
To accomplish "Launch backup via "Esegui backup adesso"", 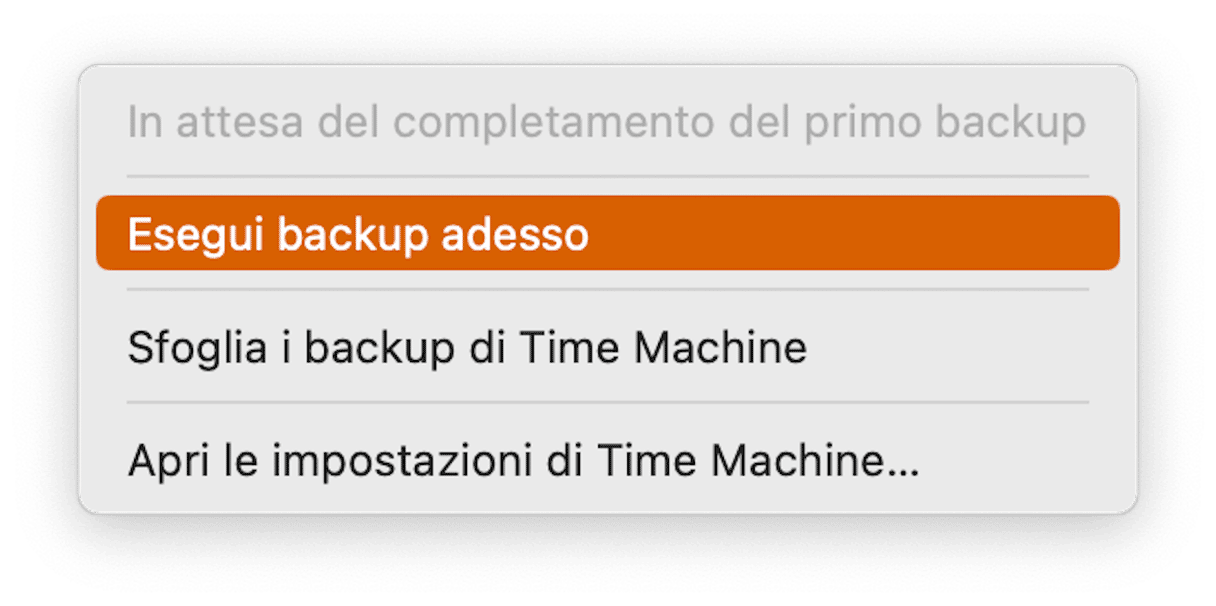I will coord(607,233).
